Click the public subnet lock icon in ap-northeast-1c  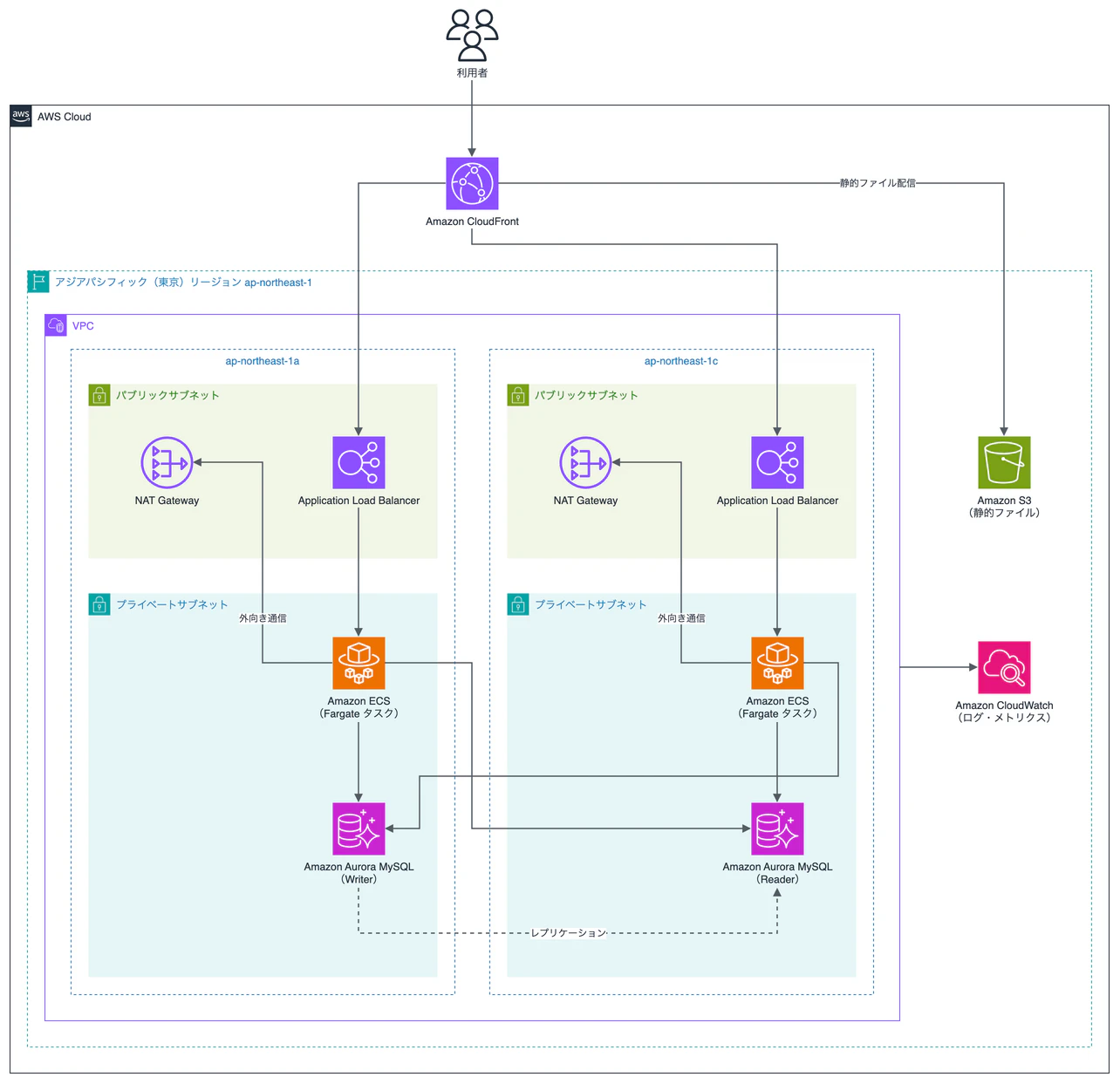point(518,395)
